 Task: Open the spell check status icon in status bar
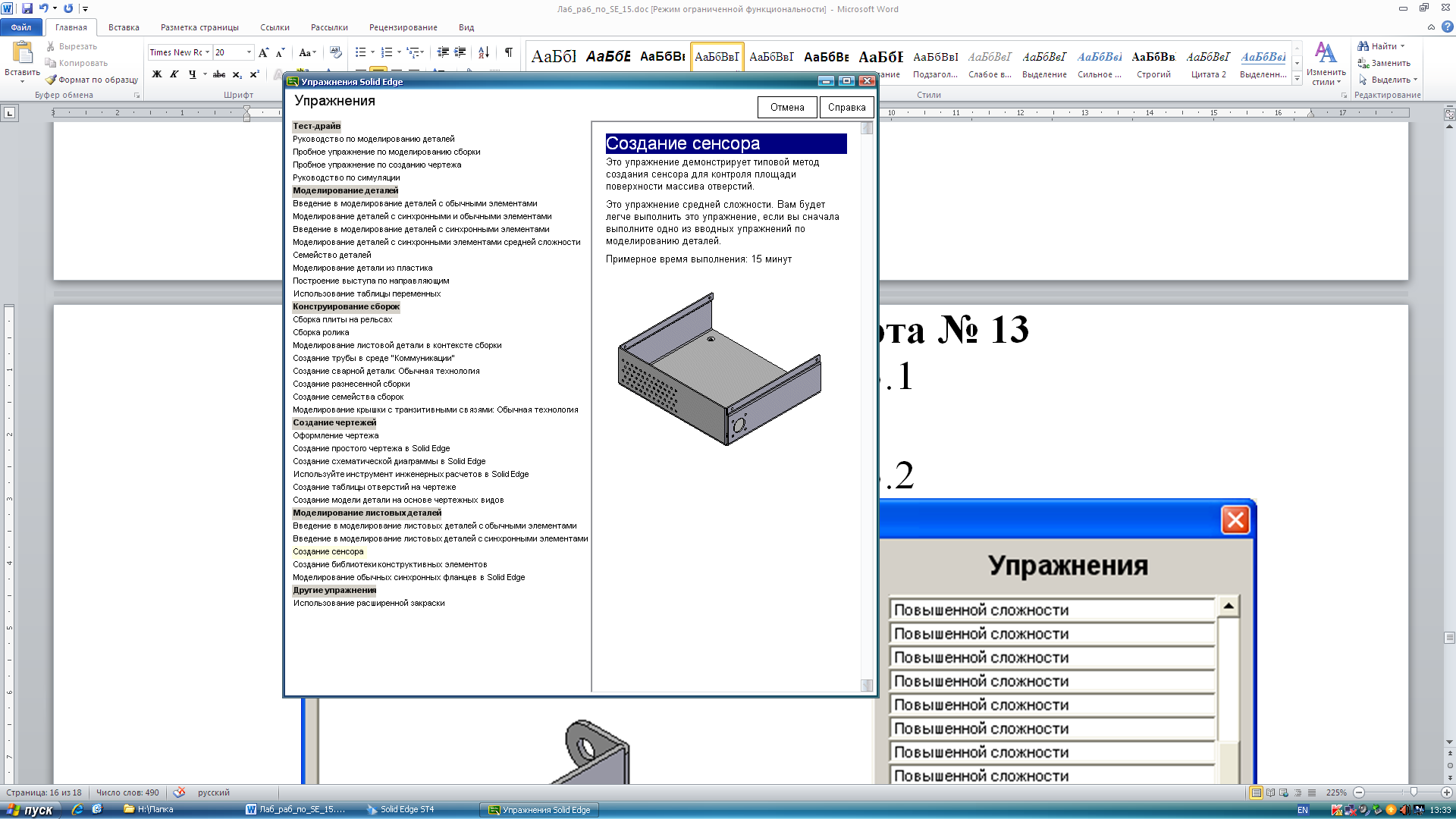[x=179, y=792]
